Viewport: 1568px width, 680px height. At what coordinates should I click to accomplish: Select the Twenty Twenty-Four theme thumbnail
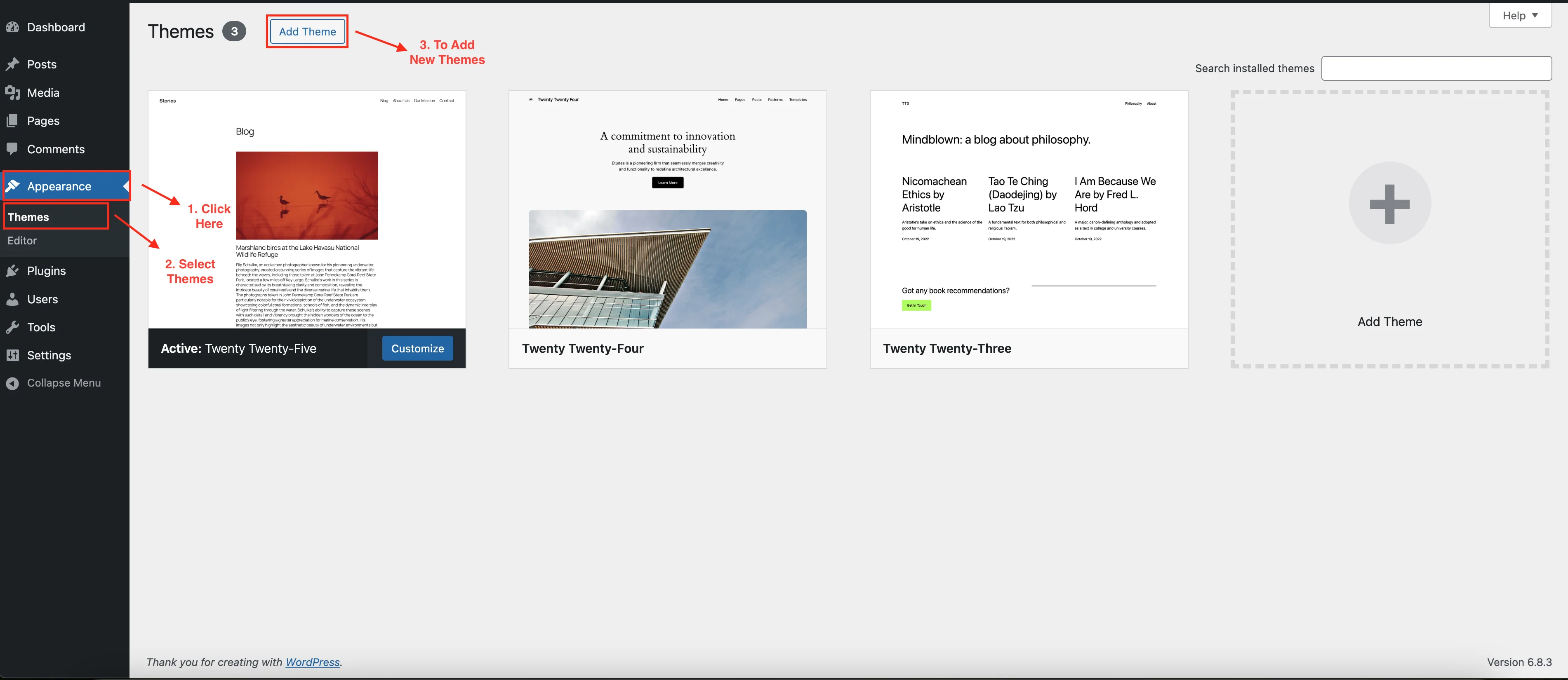pos(667,210)
